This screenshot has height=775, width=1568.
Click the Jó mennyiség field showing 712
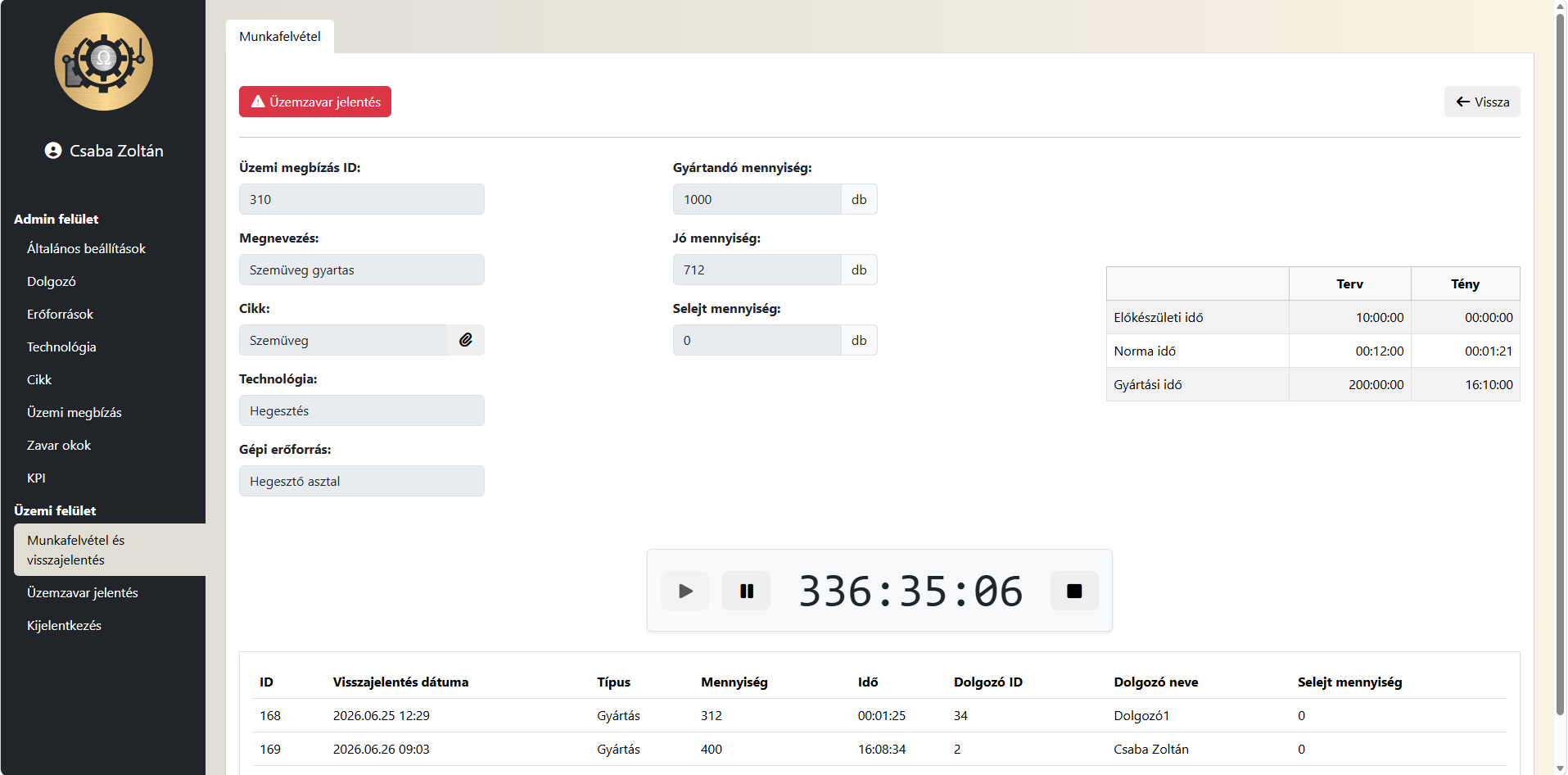757,270
